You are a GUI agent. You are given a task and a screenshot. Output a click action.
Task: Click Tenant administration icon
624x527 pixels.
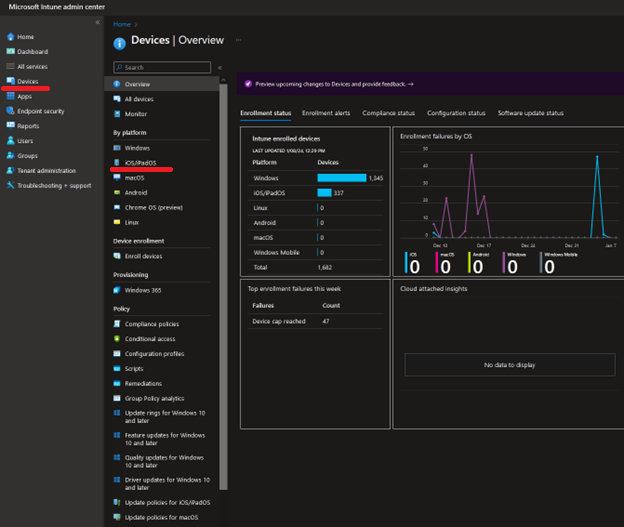11,170
